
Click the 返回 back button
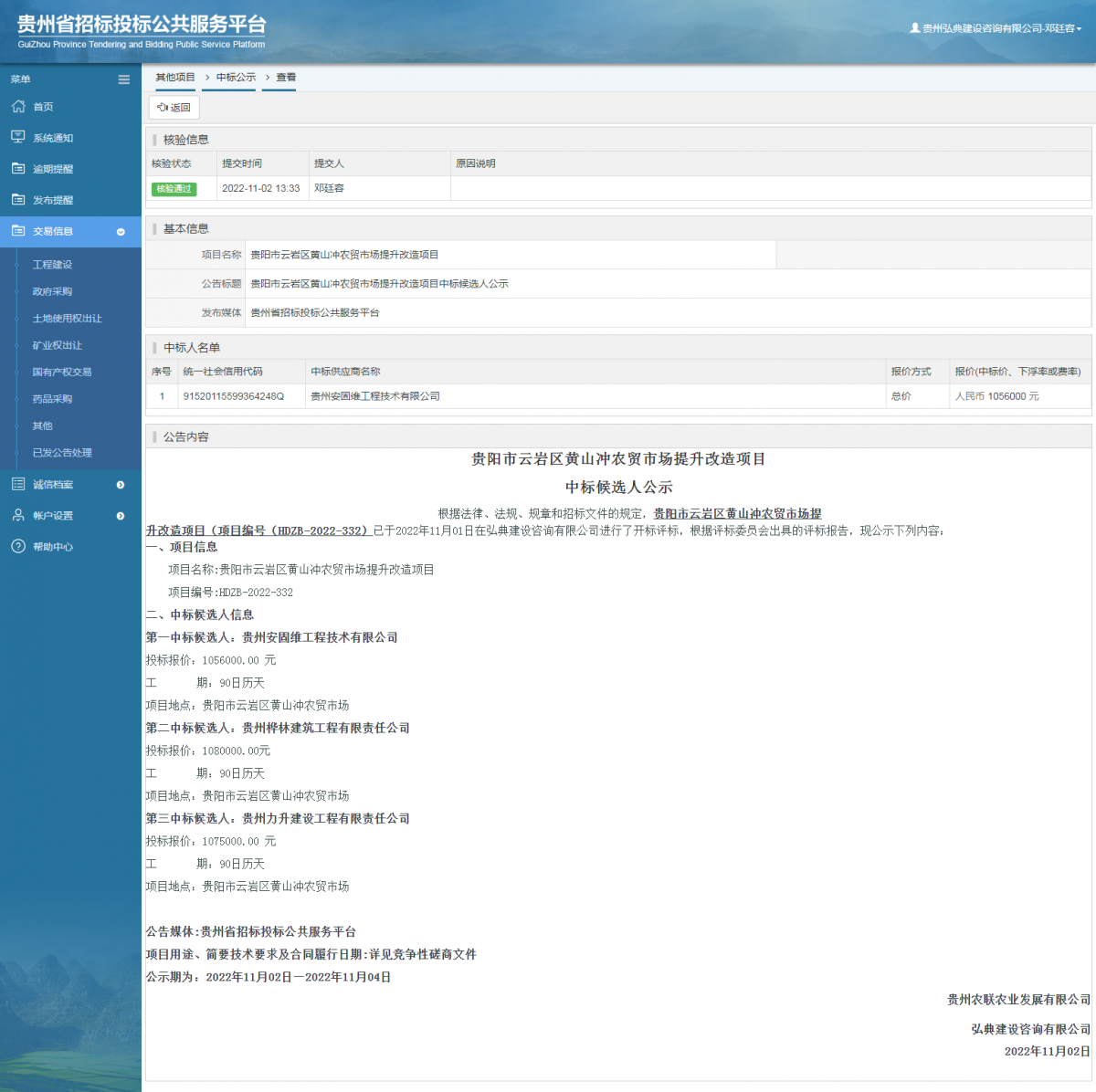click(174, 108)
